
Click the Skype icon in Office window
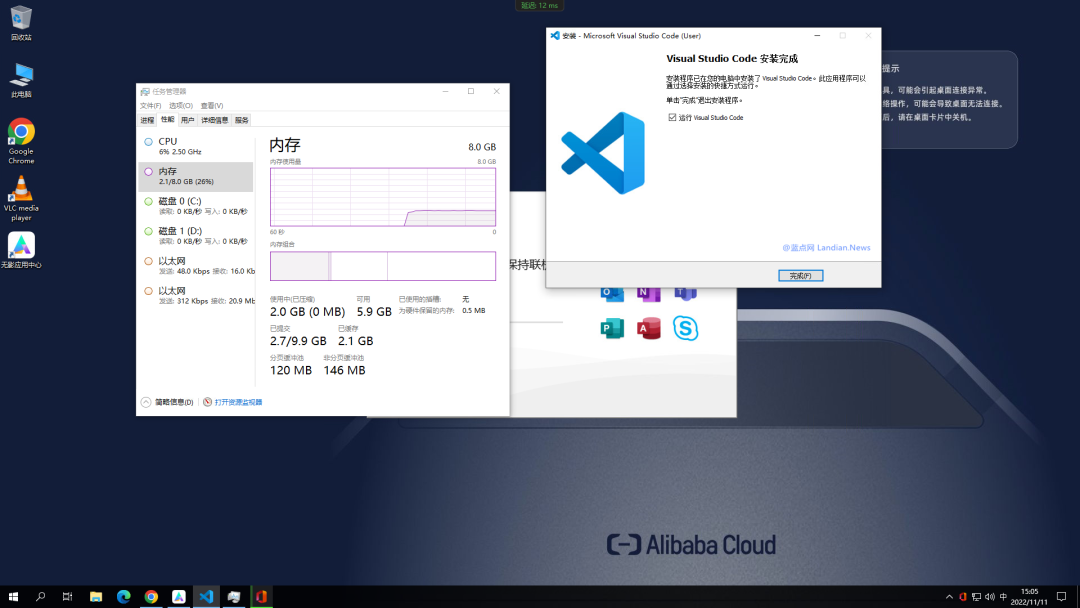tap(685, 328)
